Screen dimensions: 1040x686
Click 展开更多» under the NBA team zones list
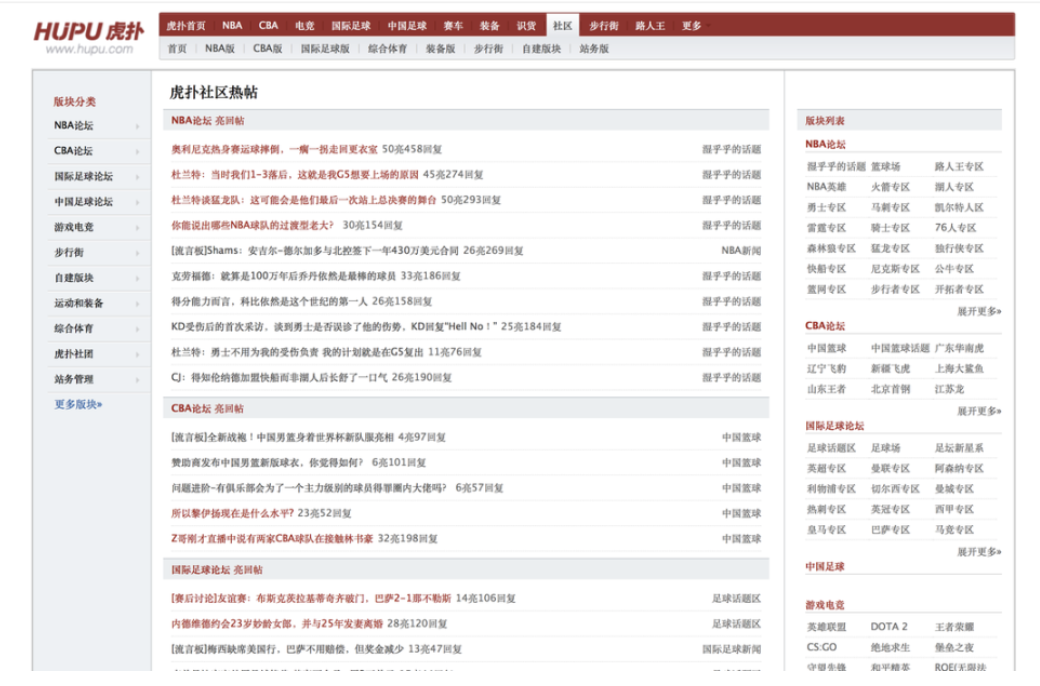pyautogui.click(x=979, y=311)
